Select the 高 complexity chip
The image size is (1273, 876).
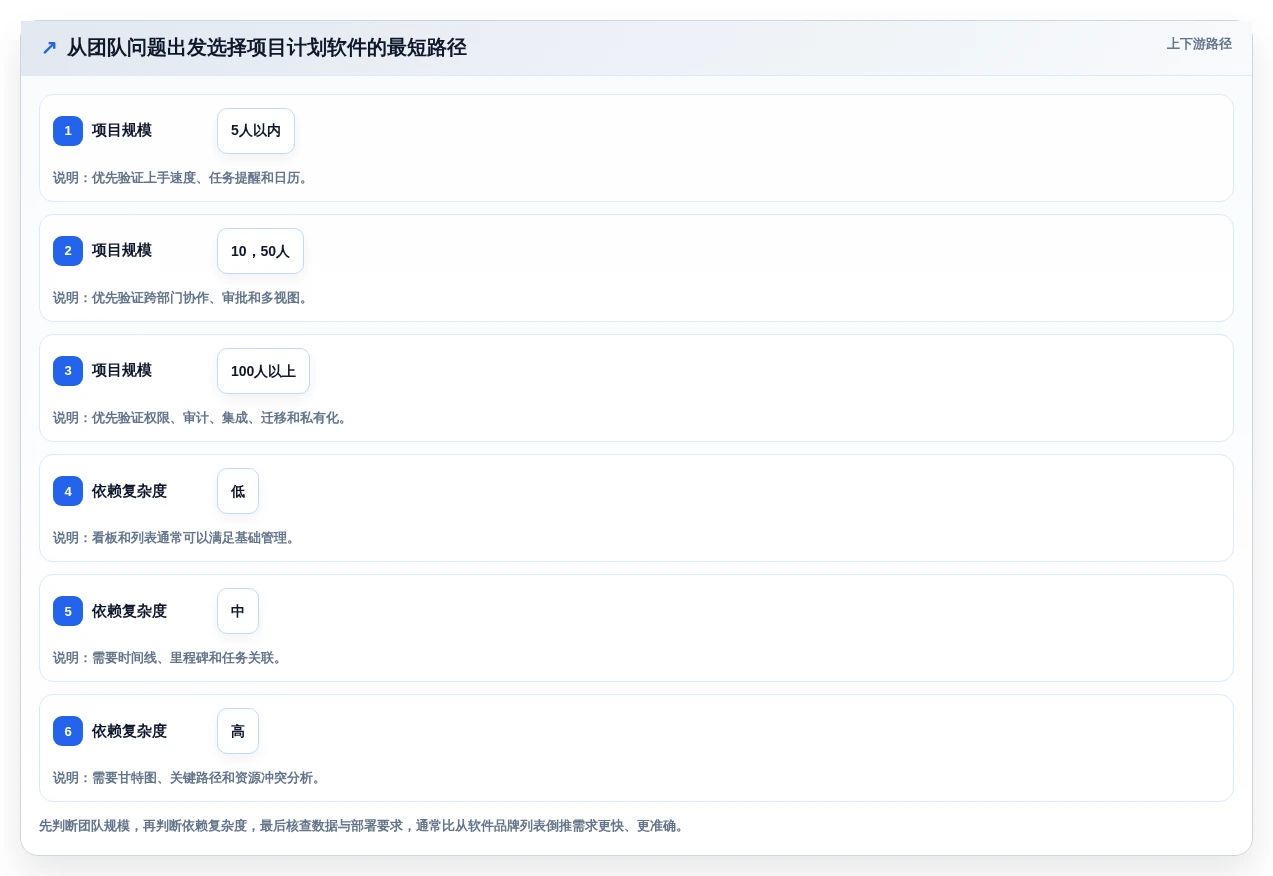238,731
